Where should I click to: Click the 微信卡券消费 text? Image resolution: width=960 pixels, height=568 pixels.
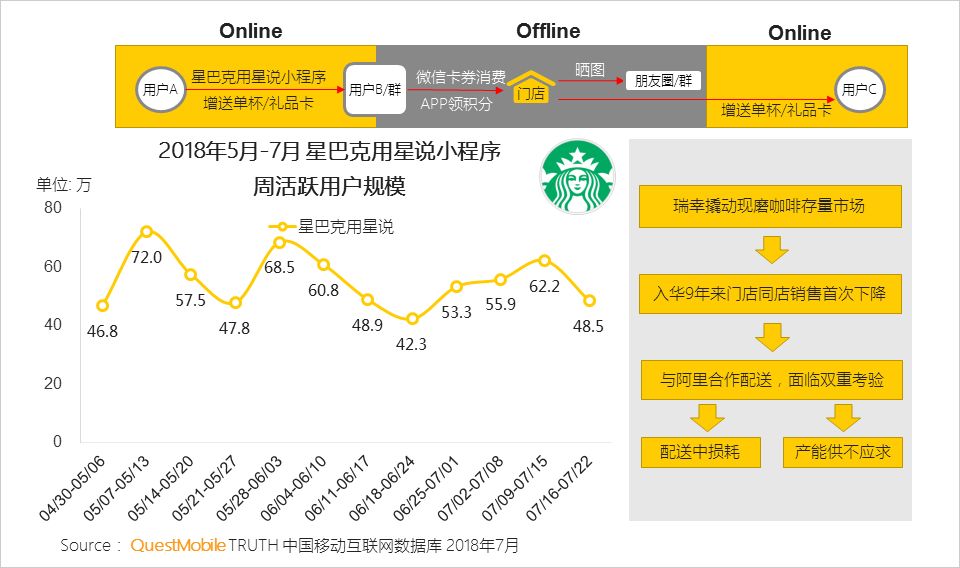tap(461, 77)
